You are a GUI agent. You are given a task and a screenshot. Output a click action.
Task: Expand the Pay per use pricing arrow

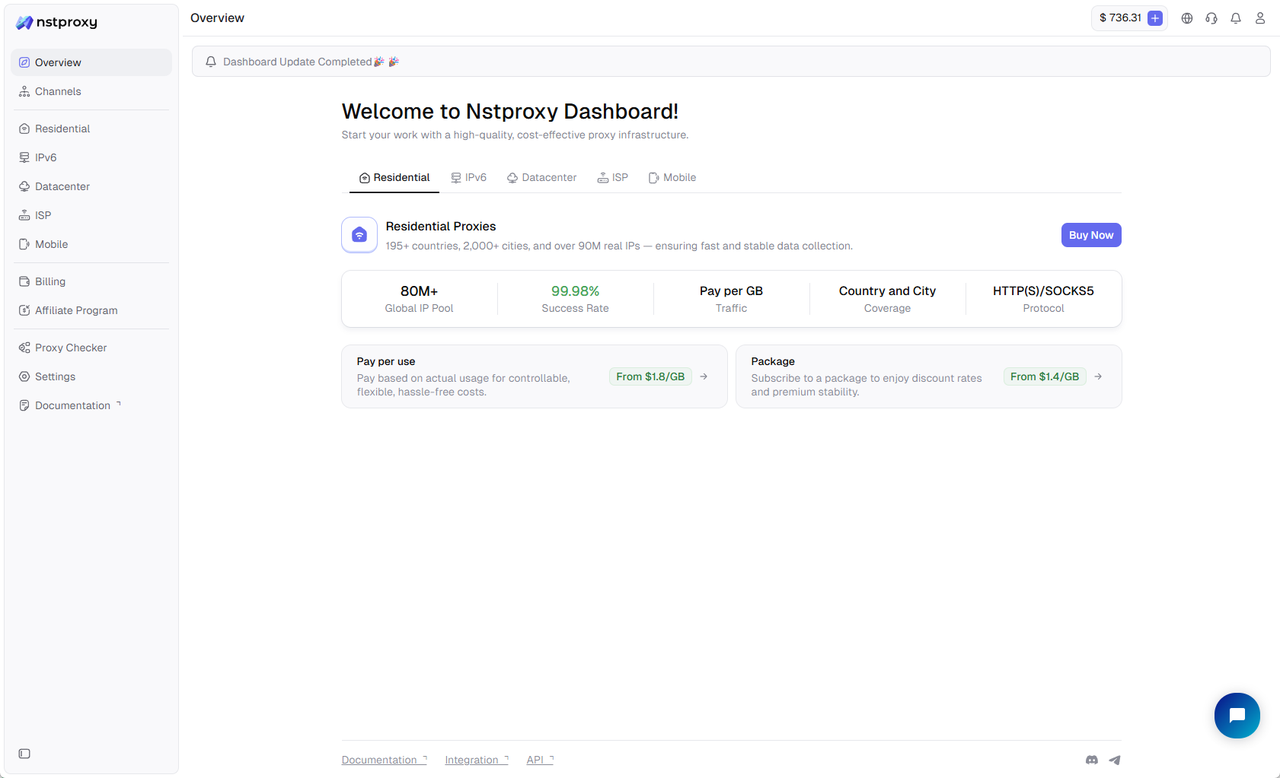click(x=704, y=377)
